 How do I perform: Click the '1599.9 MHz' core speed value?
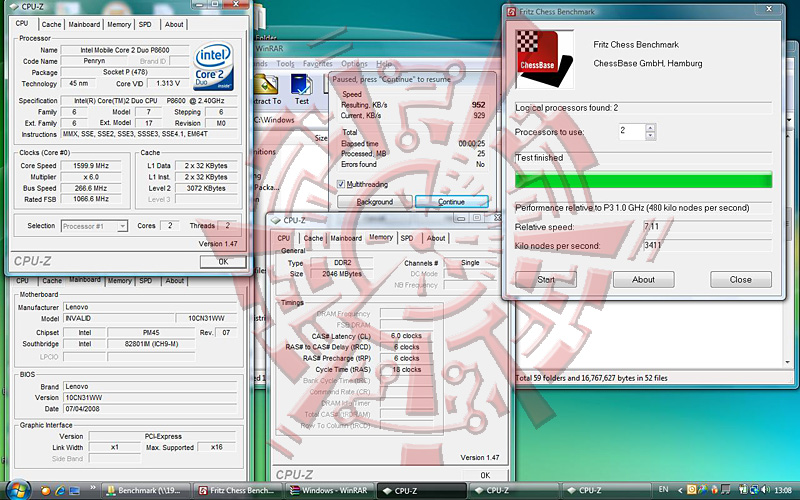pyautogui.click(x=91, y=166)
